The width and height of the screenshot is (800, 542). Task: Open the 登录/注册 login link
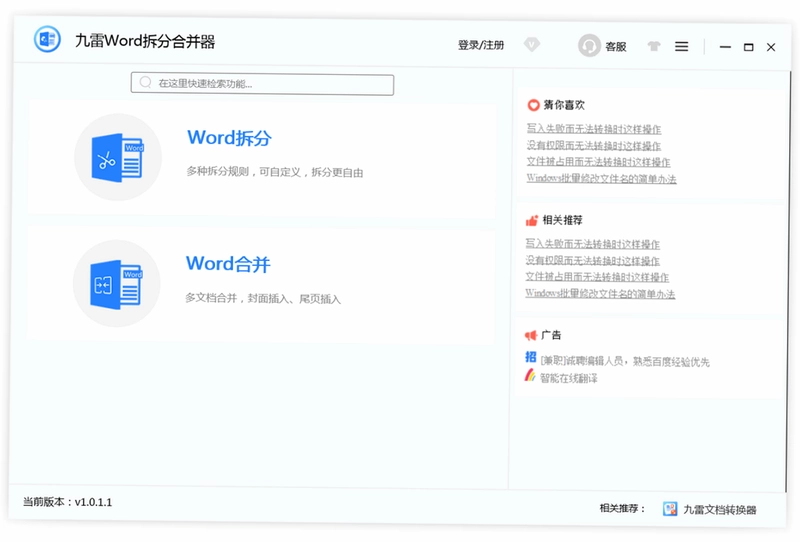click(x=481, y=45)
